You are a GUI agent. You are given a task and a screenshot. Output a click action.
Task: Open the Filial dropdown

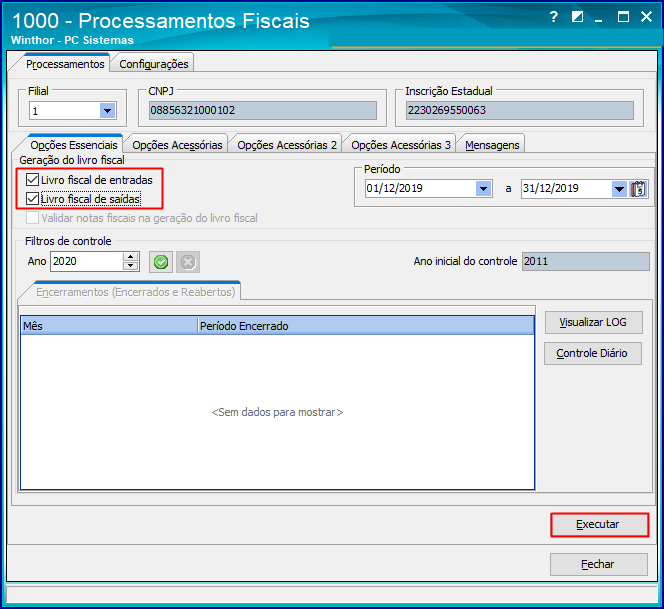108,111
